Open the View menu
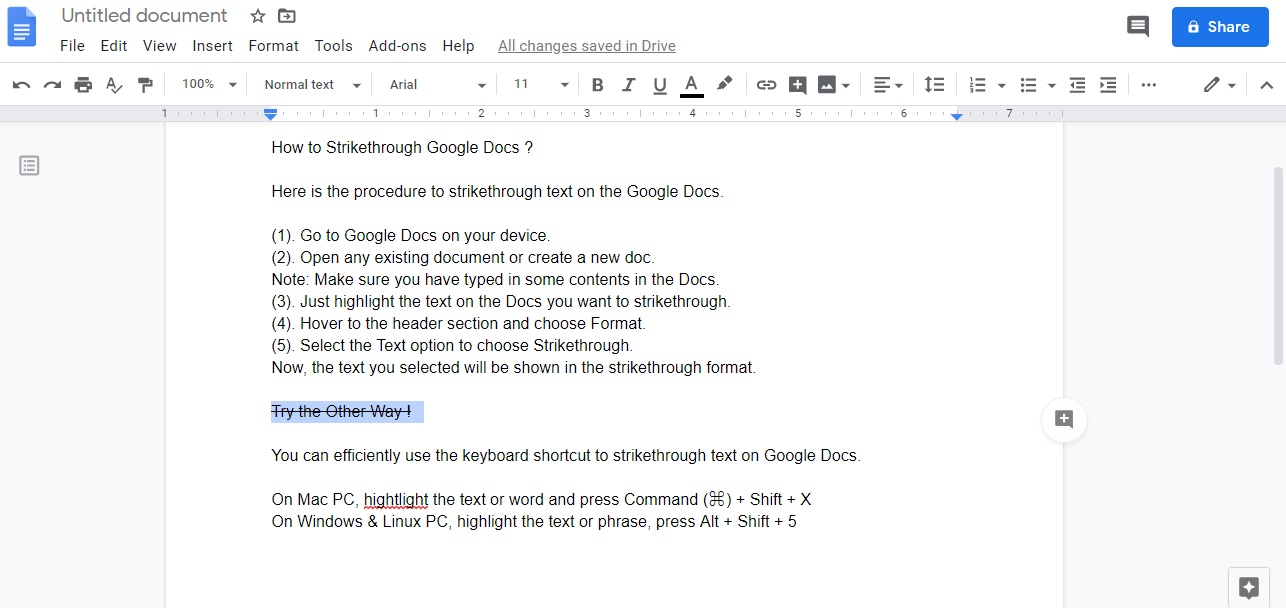Viewport: 1286px width, 608px height. pyautogui.click(x=160, y=46)
